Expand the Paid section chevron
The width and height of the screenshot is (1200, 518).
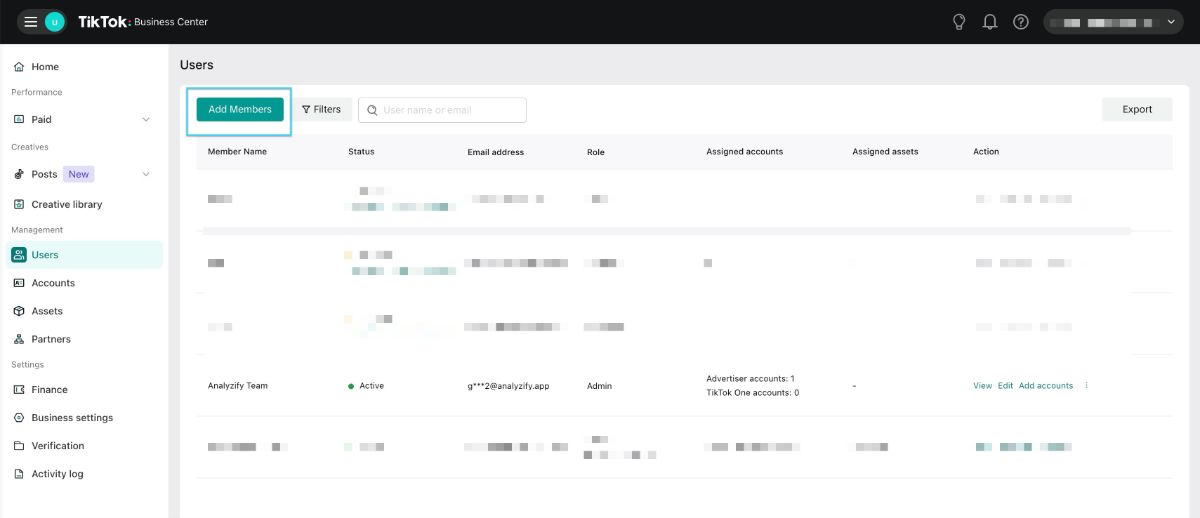pyautogui.click(x=146, y=120)
